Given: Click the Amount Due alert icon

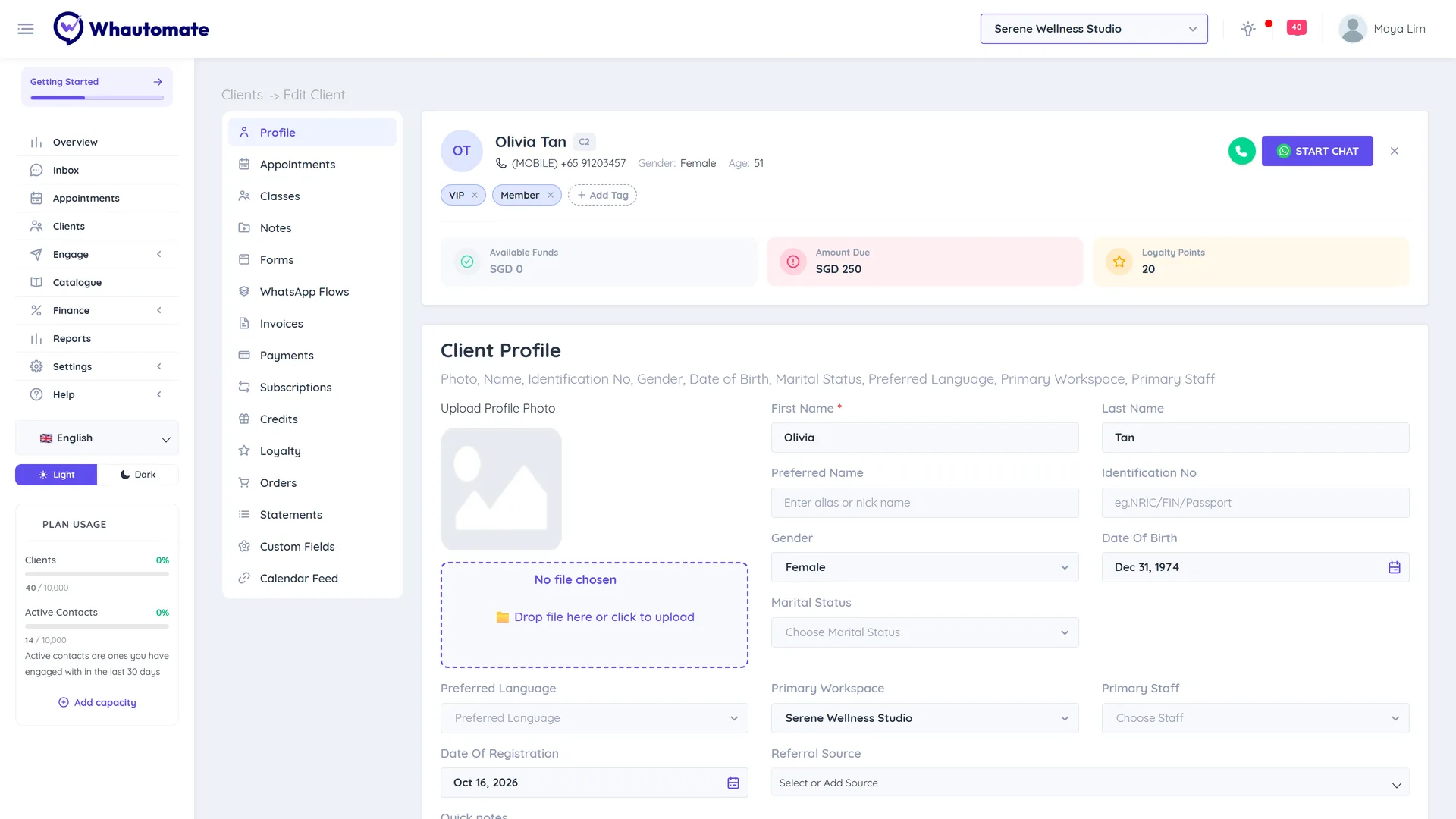Looking at the screenshot, I should click(x=793, y=262).
